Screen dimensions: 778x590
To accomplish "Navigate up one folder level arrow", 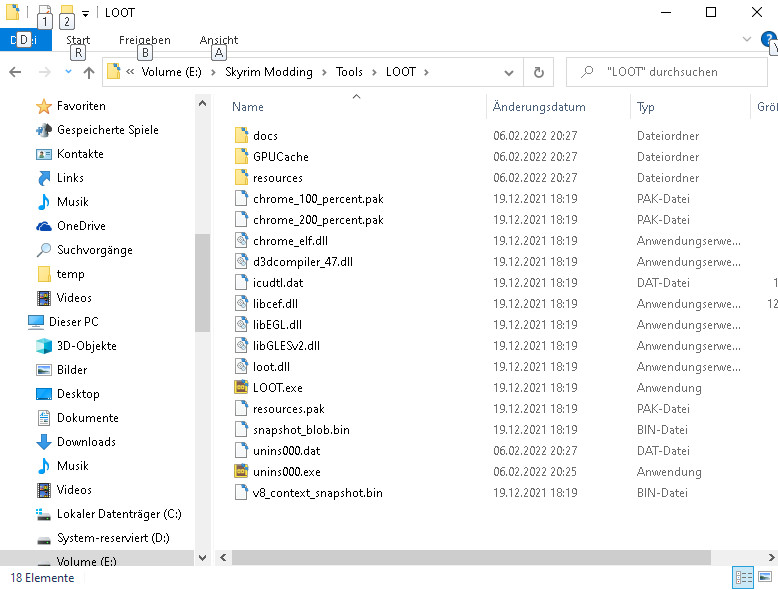I will point(89,72).
